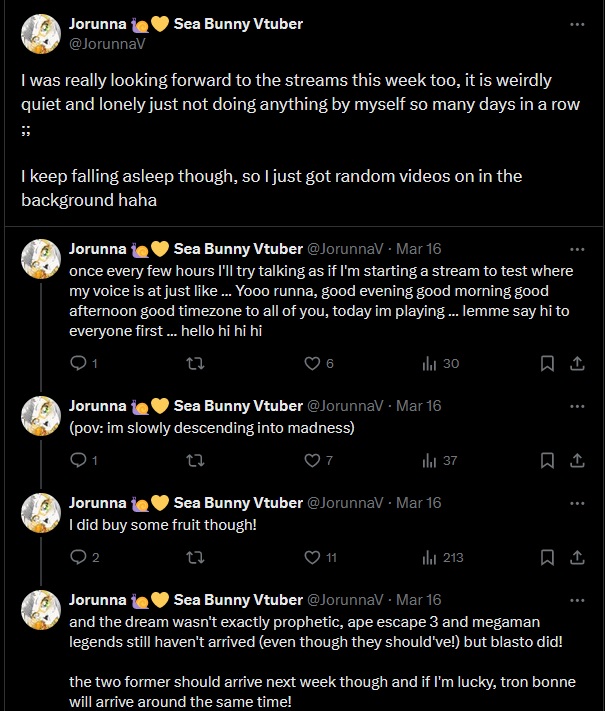Retweet the 'once every few hours' reply
The height and width of the screenshot is (711, 605).
click(195, 364)
